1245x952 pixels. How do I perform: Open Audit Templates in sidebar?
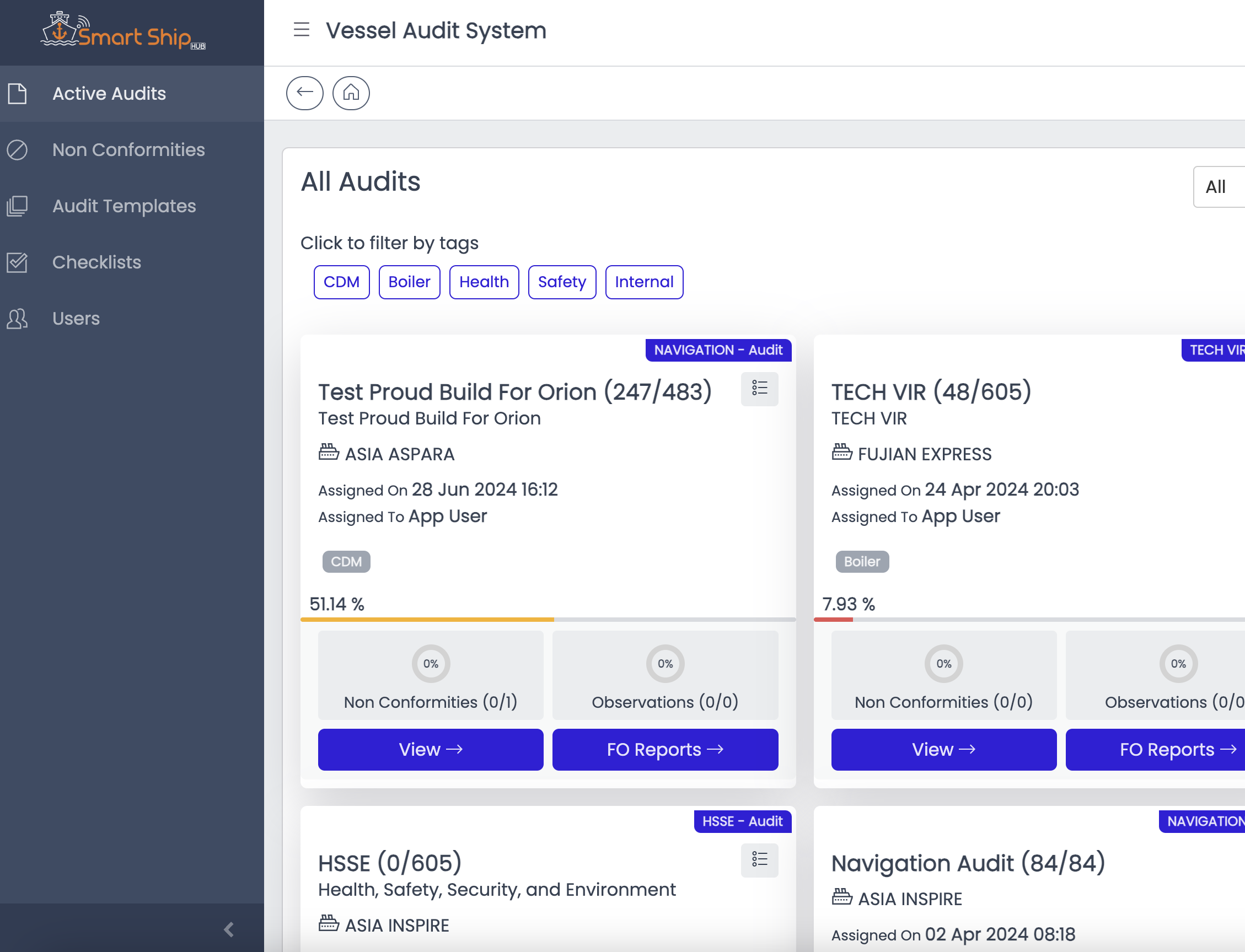pos(124,206)
